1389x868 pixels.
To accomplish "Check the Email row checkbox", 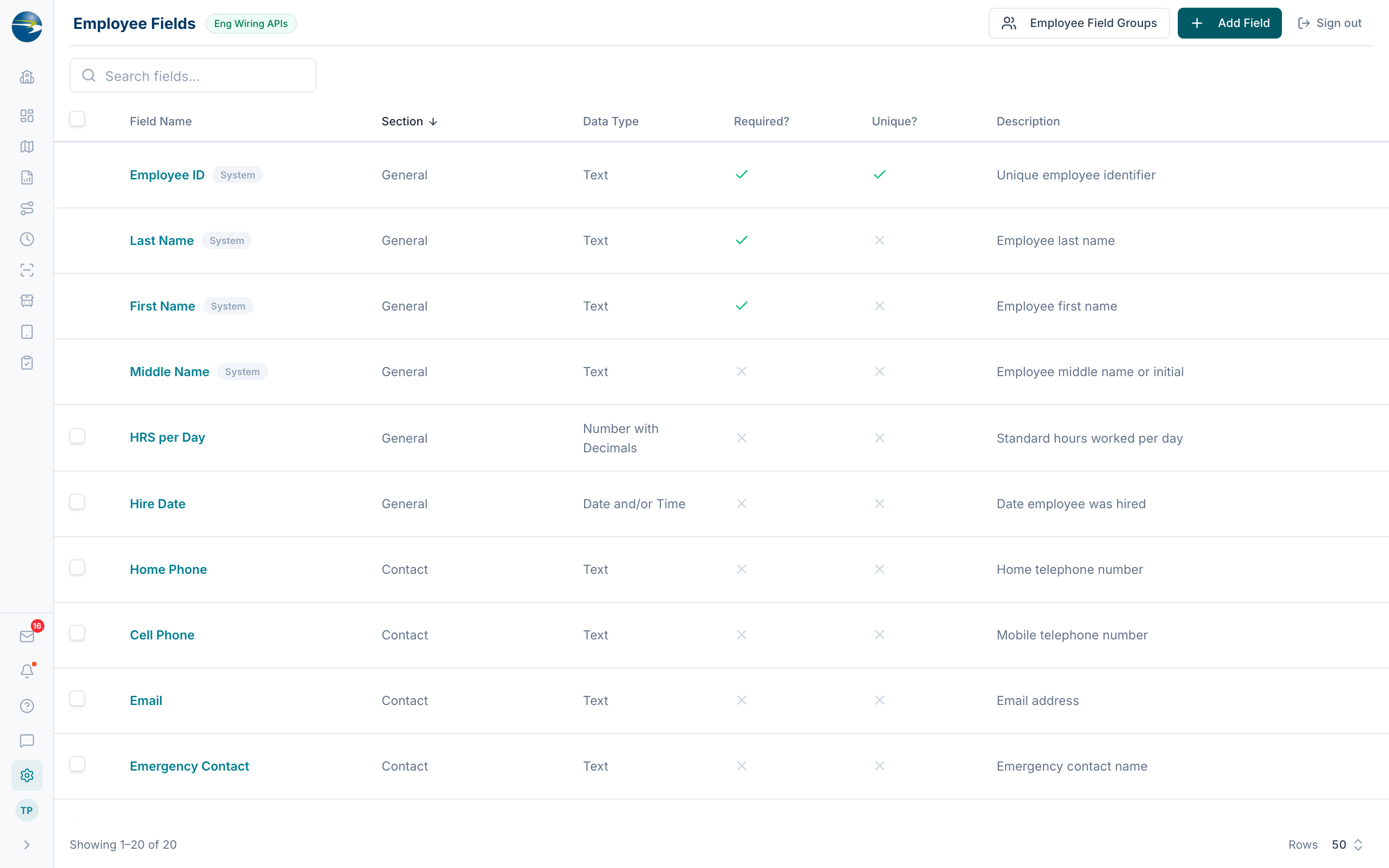I will coord(77,698).
